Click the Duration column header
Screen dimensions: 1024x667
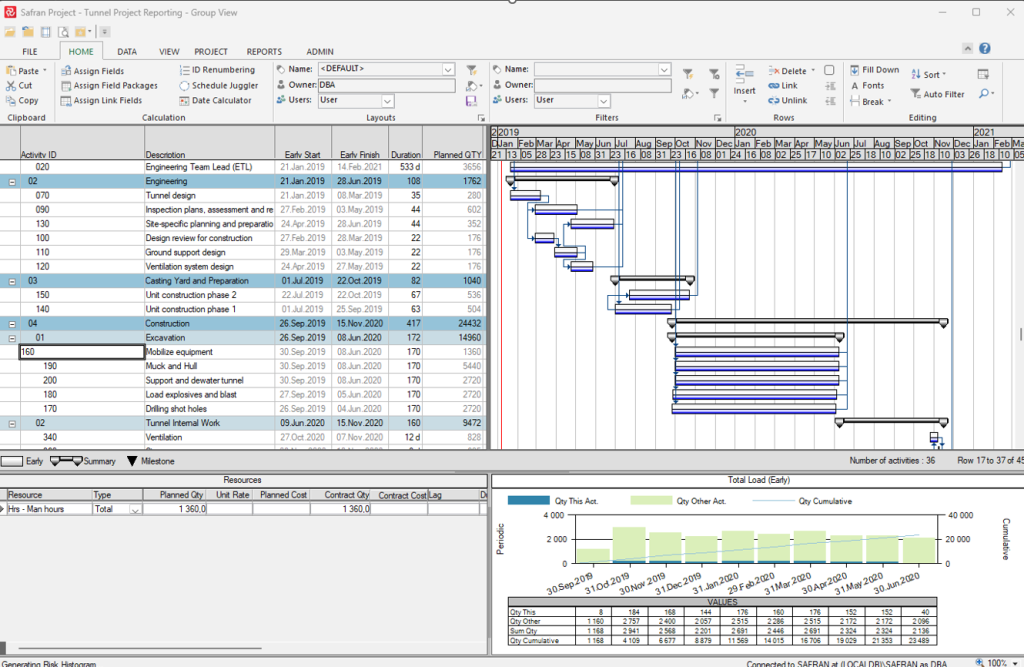[x=406, y=143]
